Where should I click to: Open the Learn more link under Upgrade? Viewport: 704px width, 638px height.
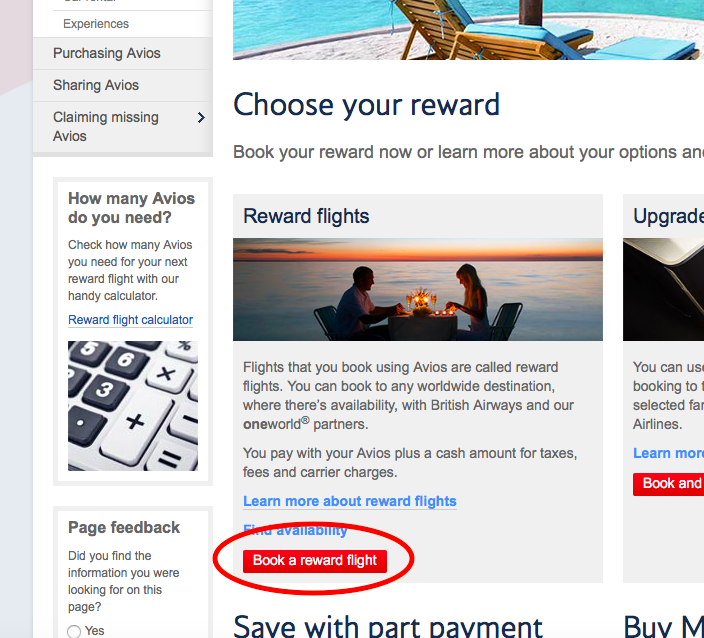[x=669, y=453]
